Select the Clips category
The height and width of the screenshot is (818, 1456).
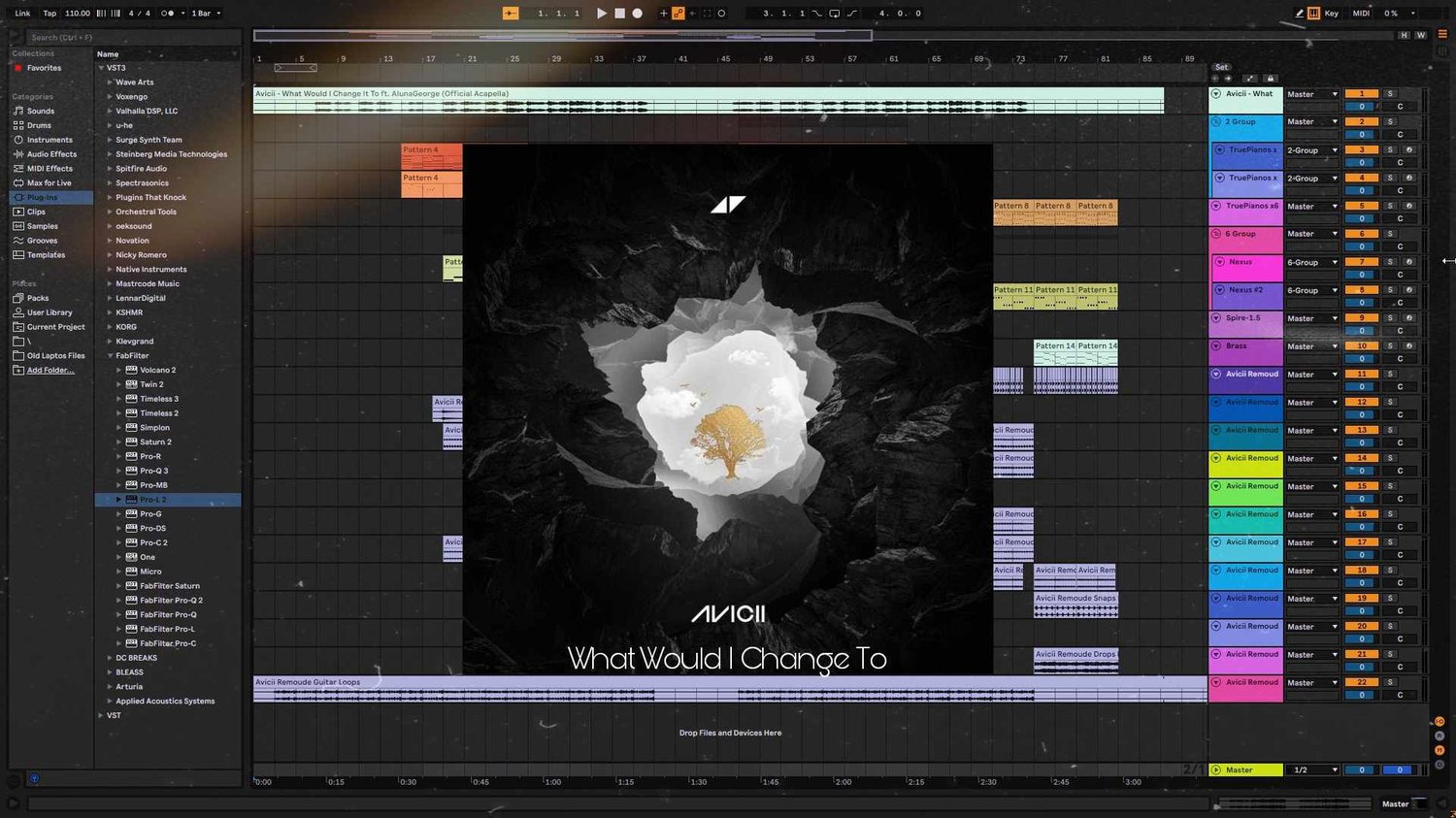(x=36, y=212)
